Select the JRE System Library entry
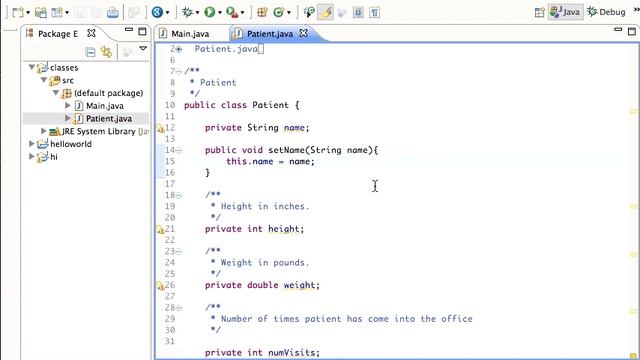This screenshot has width=640, height=360. pos(98,131)
